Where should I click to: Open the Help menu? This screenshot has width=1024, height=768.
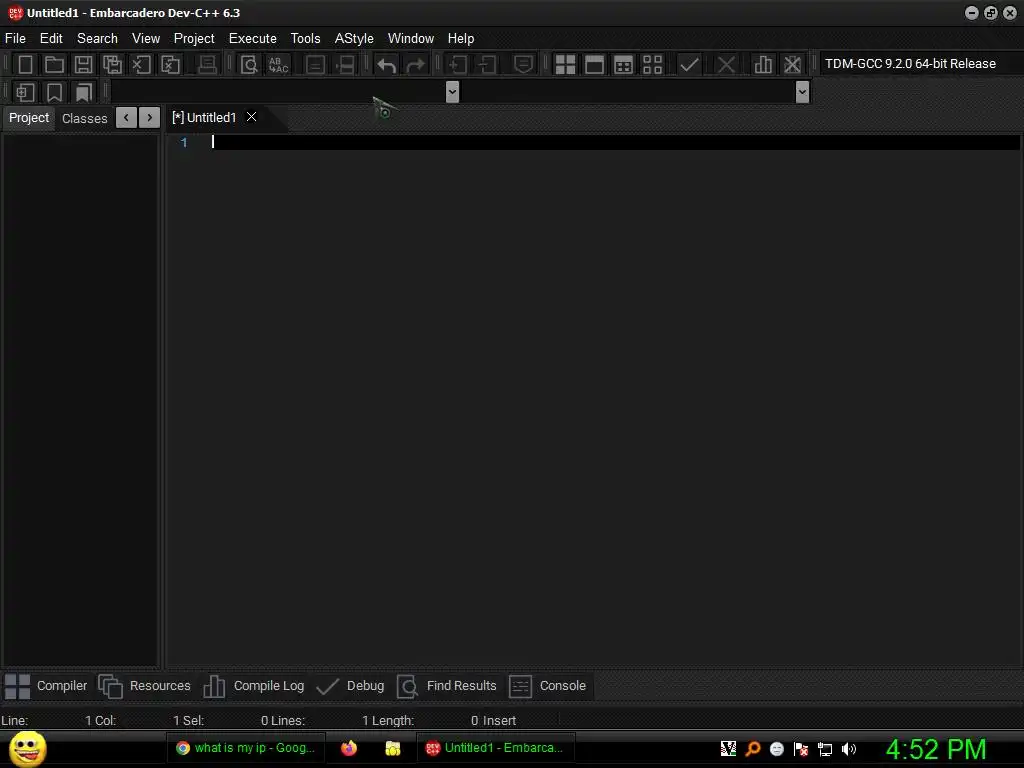tap(461, 39)
